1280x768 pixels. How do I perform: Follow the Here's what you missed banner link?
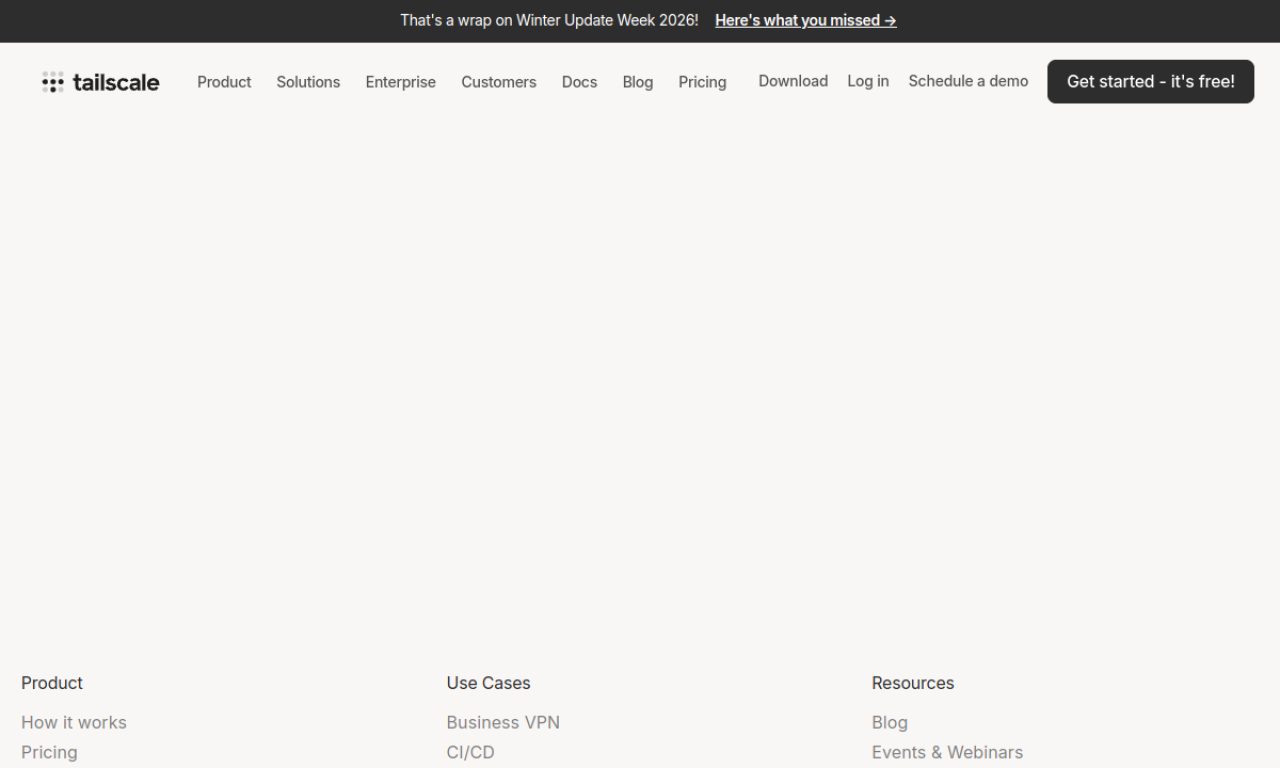(x=805, y=20)
